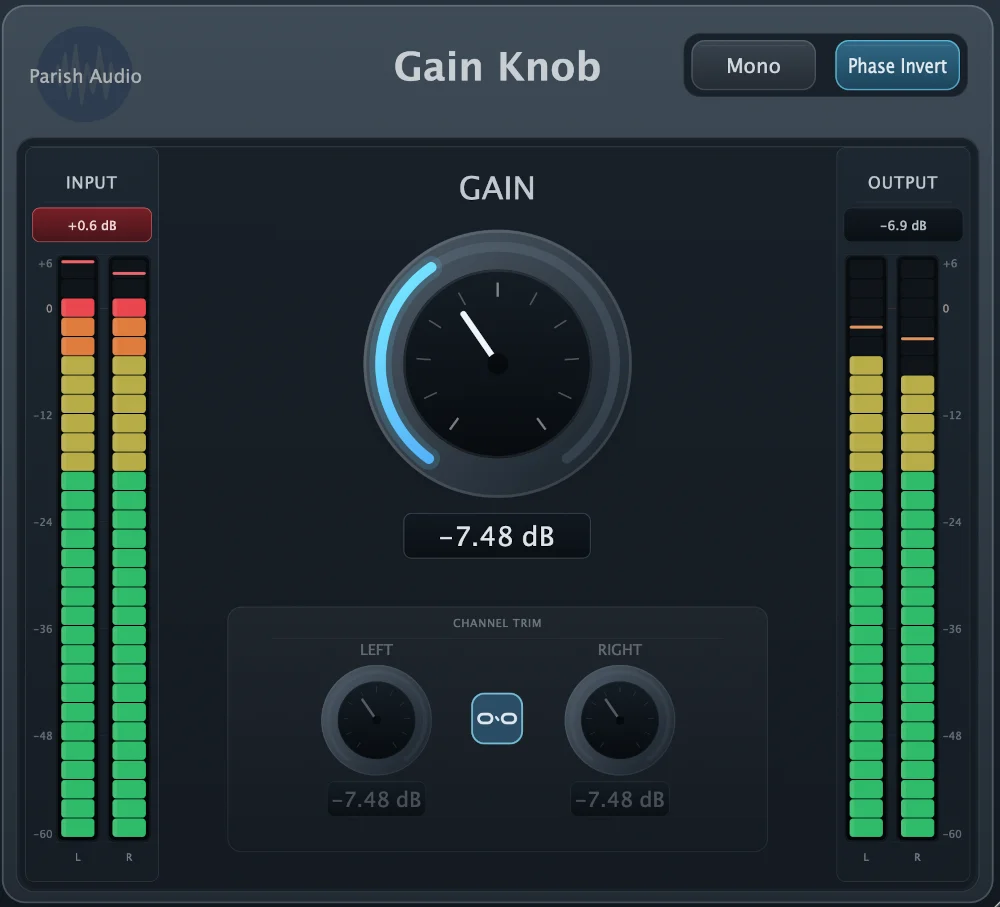Click the RIGHT trim -7.48 dB value

619,799
